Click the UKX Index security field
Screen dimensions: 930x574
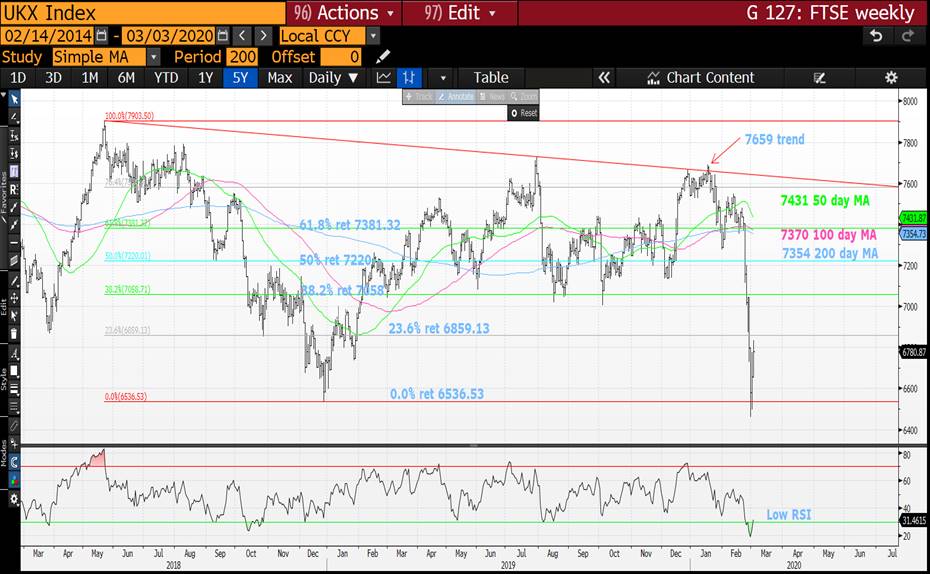pyautogui.click(x=142, y=12)
